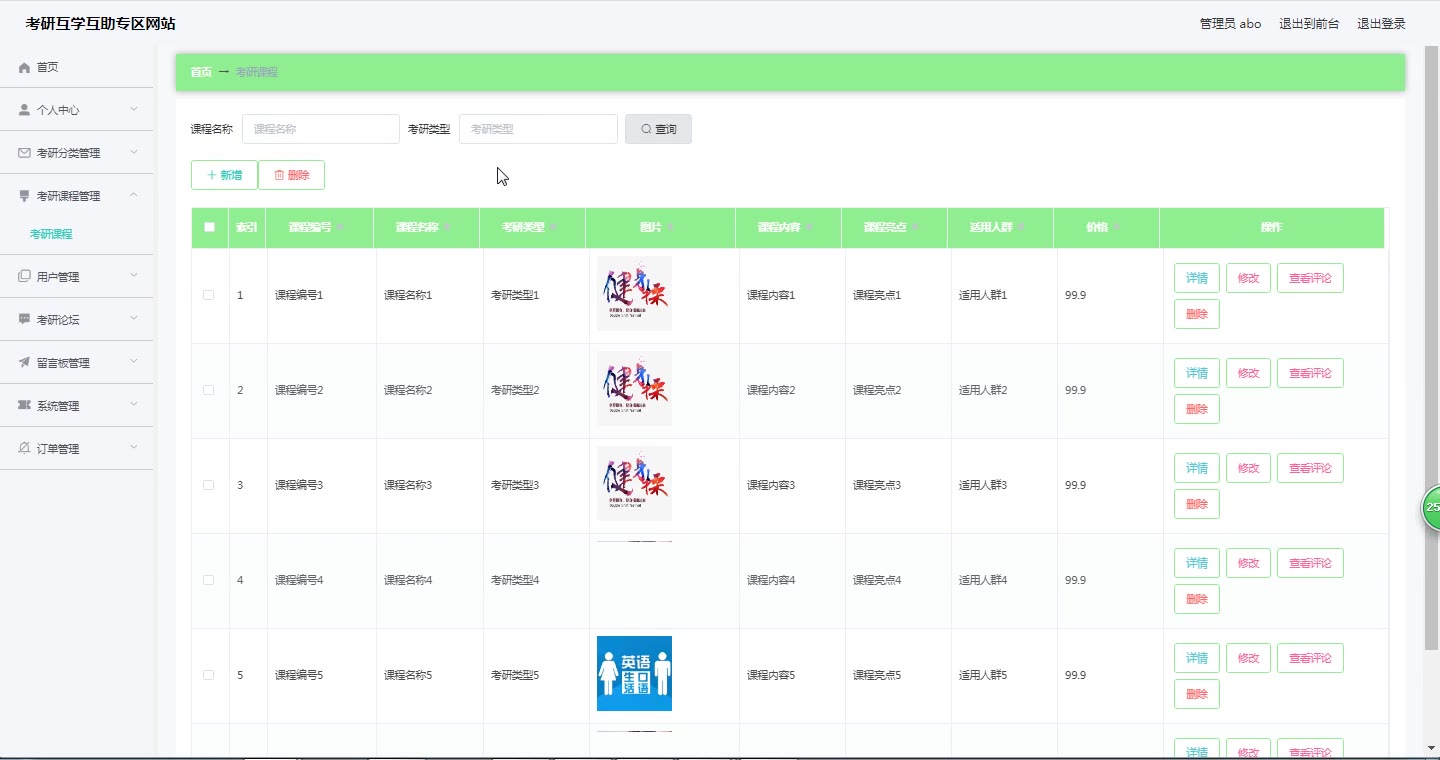Open 详情 for row 课程名称4
The height and width of the screenshot is (760, 1440).
(1197, 563)
